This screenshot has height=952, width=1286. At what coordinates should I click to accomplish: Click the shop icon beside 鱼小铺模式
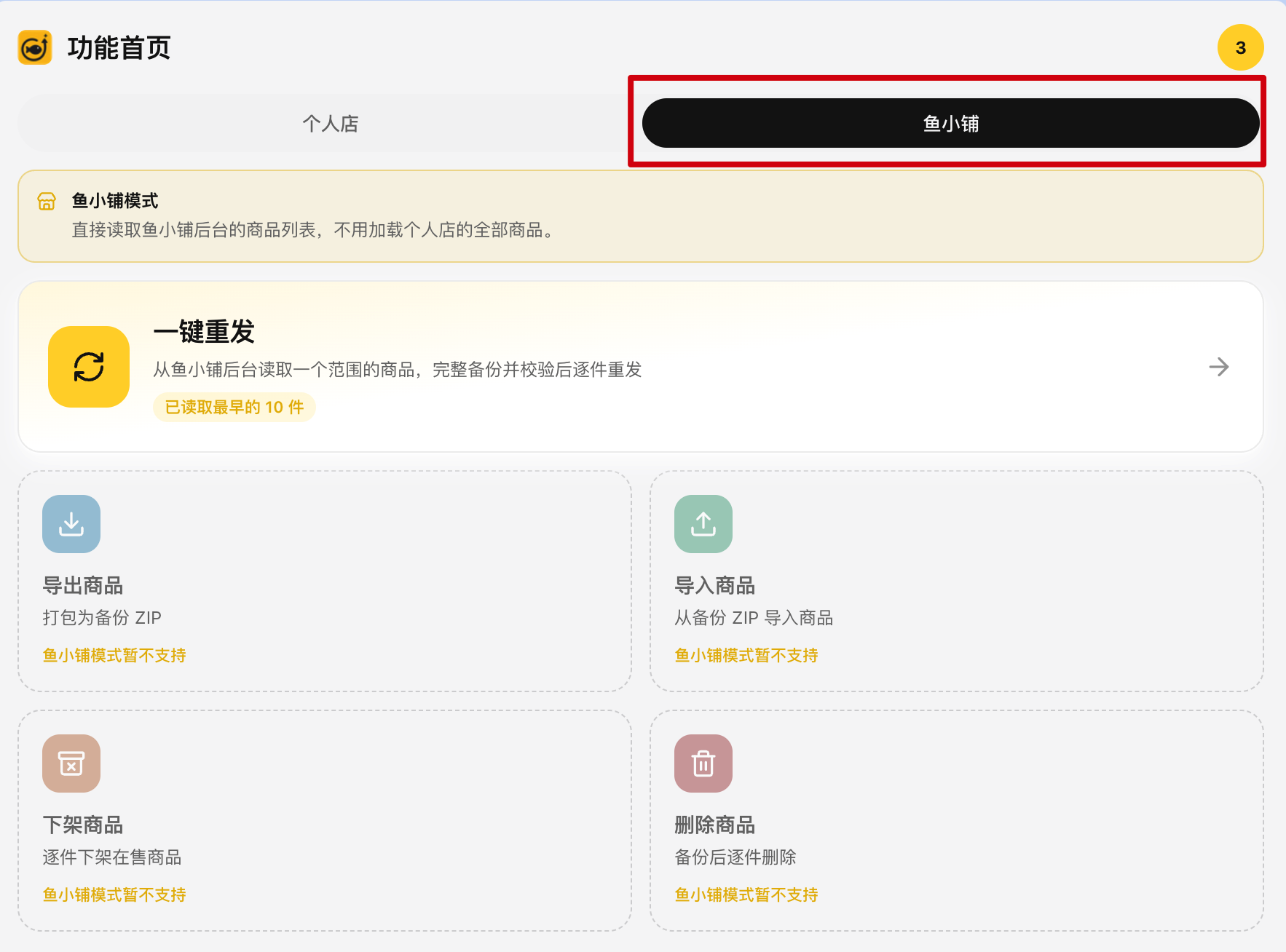[x=47, y=202]
